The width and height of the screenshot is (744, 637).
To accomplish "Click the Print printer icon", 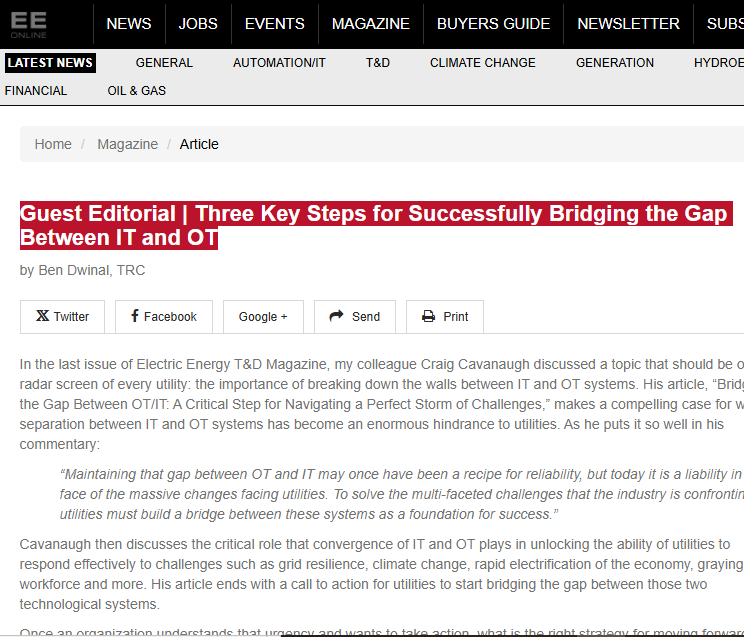I will pyautogui.click(x=428, y=317).
